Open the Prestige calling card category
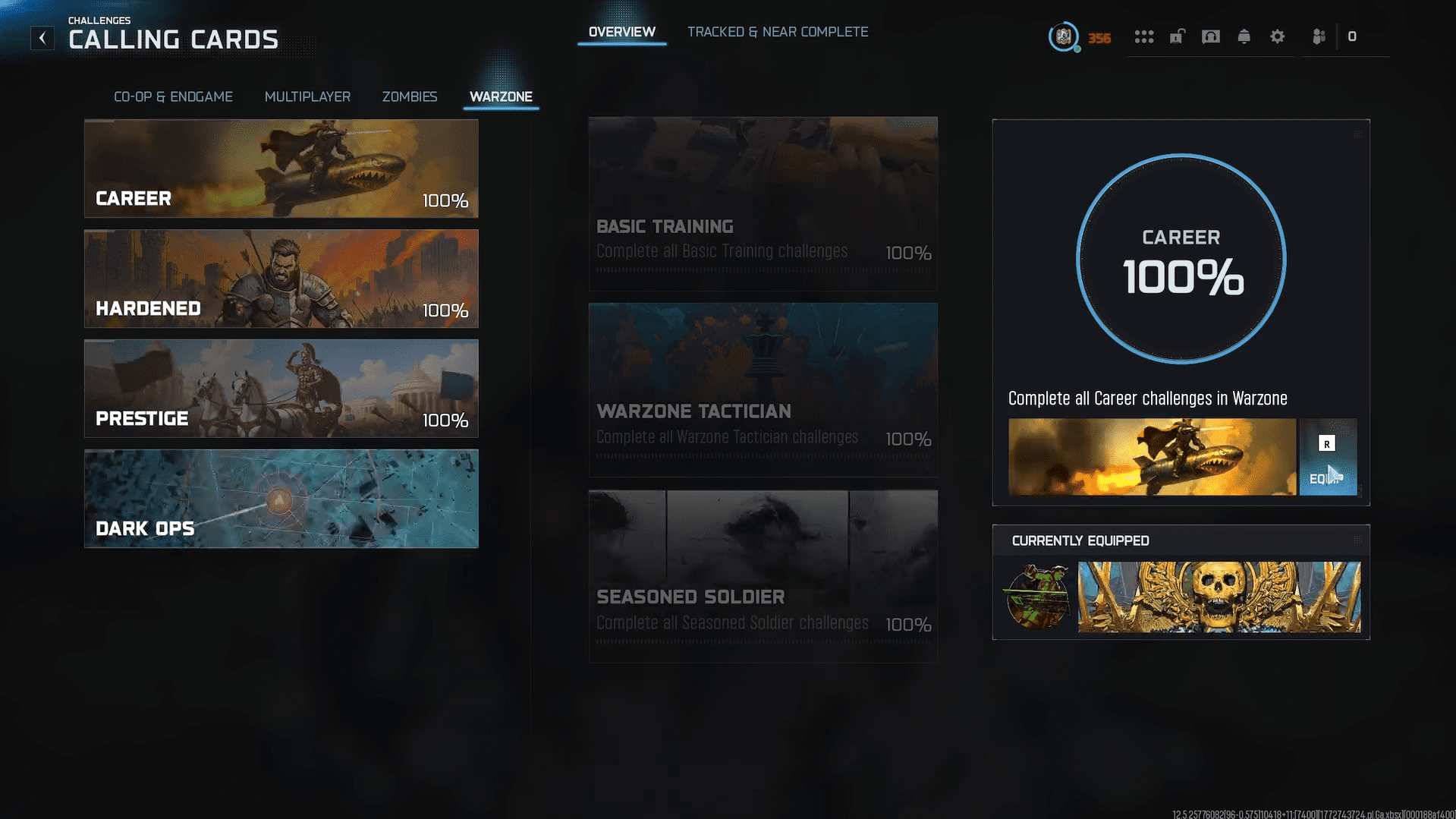 click(281, 389)
